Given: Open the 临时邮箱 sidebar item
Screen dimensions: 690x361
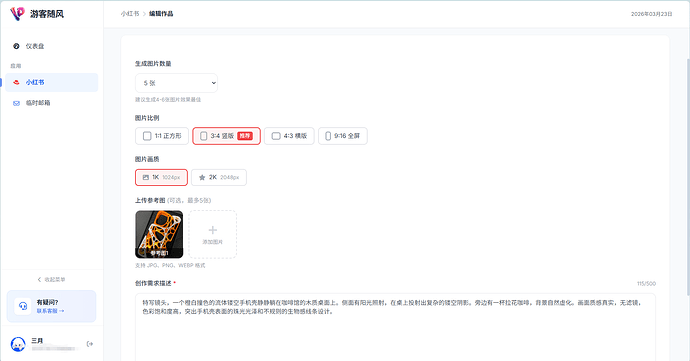Looking at the screenshot, I should tap(51, 103).
